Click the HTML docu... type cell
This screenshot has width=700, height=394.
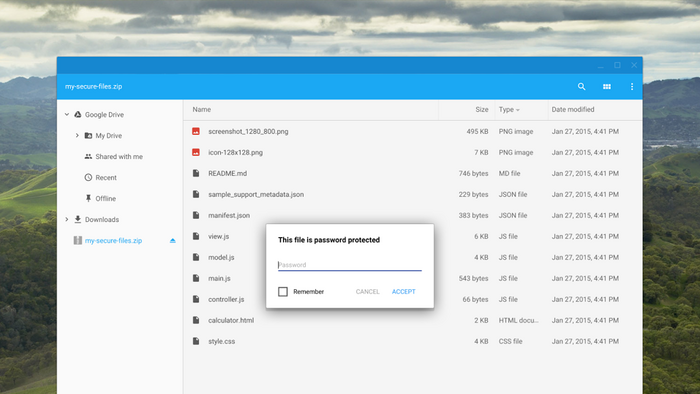click(x=518, y=320)
